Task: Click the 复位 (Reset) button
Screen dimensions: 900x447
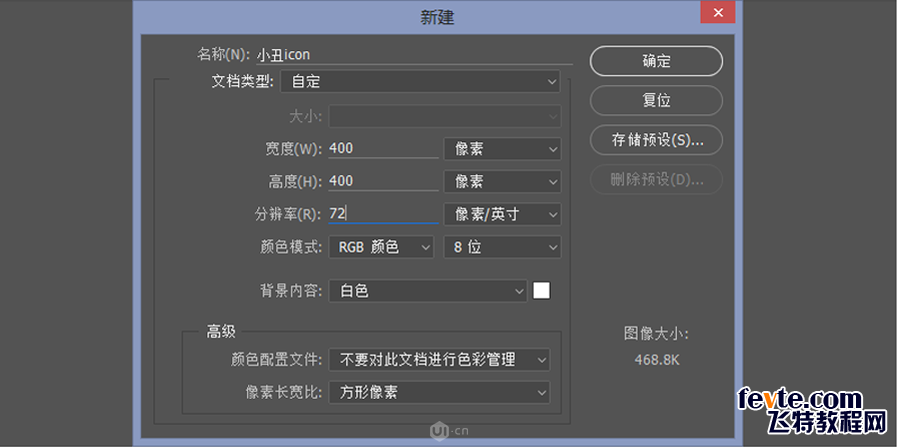Action: click(x=656, y=100)
